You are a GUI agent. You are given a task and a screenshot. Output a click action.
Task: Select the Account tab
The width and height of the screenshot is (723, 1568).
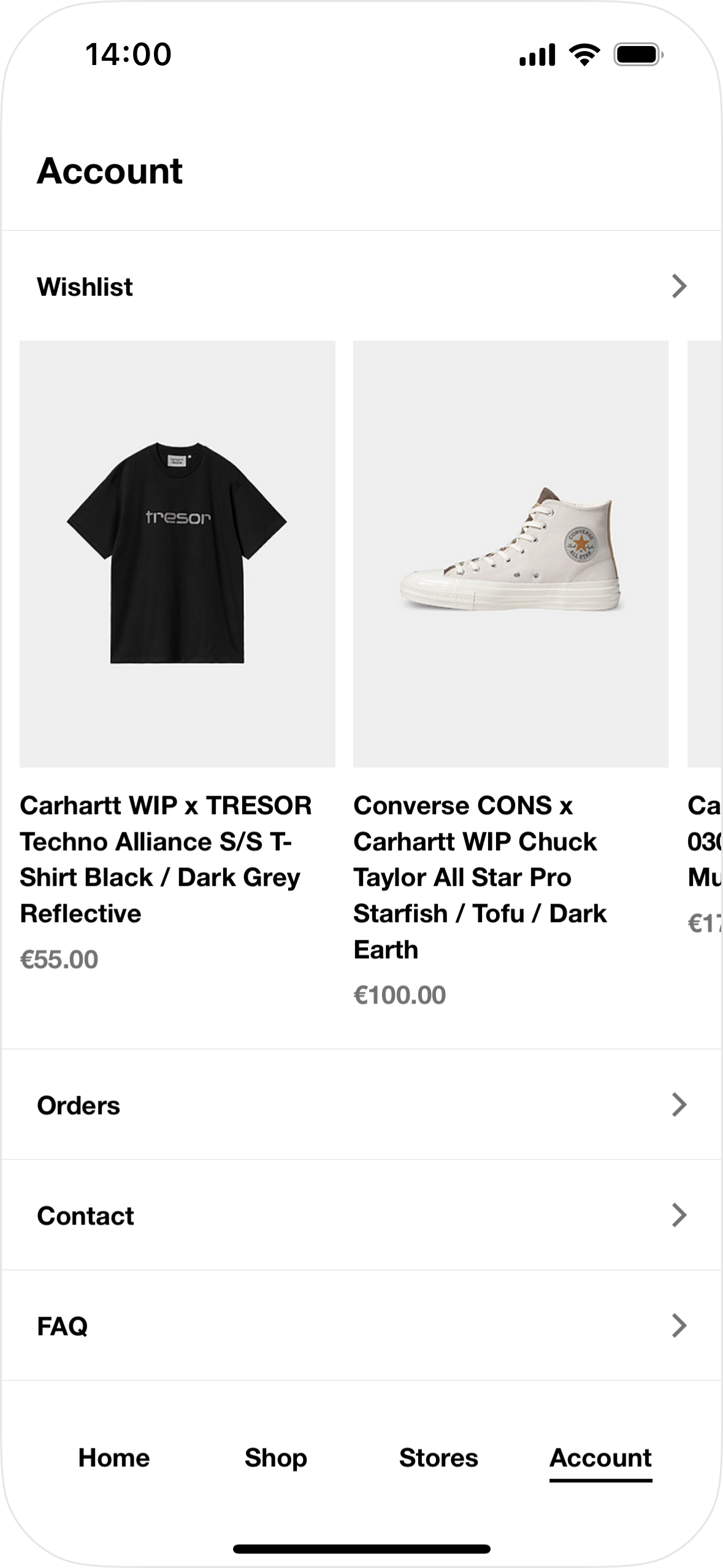pyautogui.click(x=600, y=1458)
